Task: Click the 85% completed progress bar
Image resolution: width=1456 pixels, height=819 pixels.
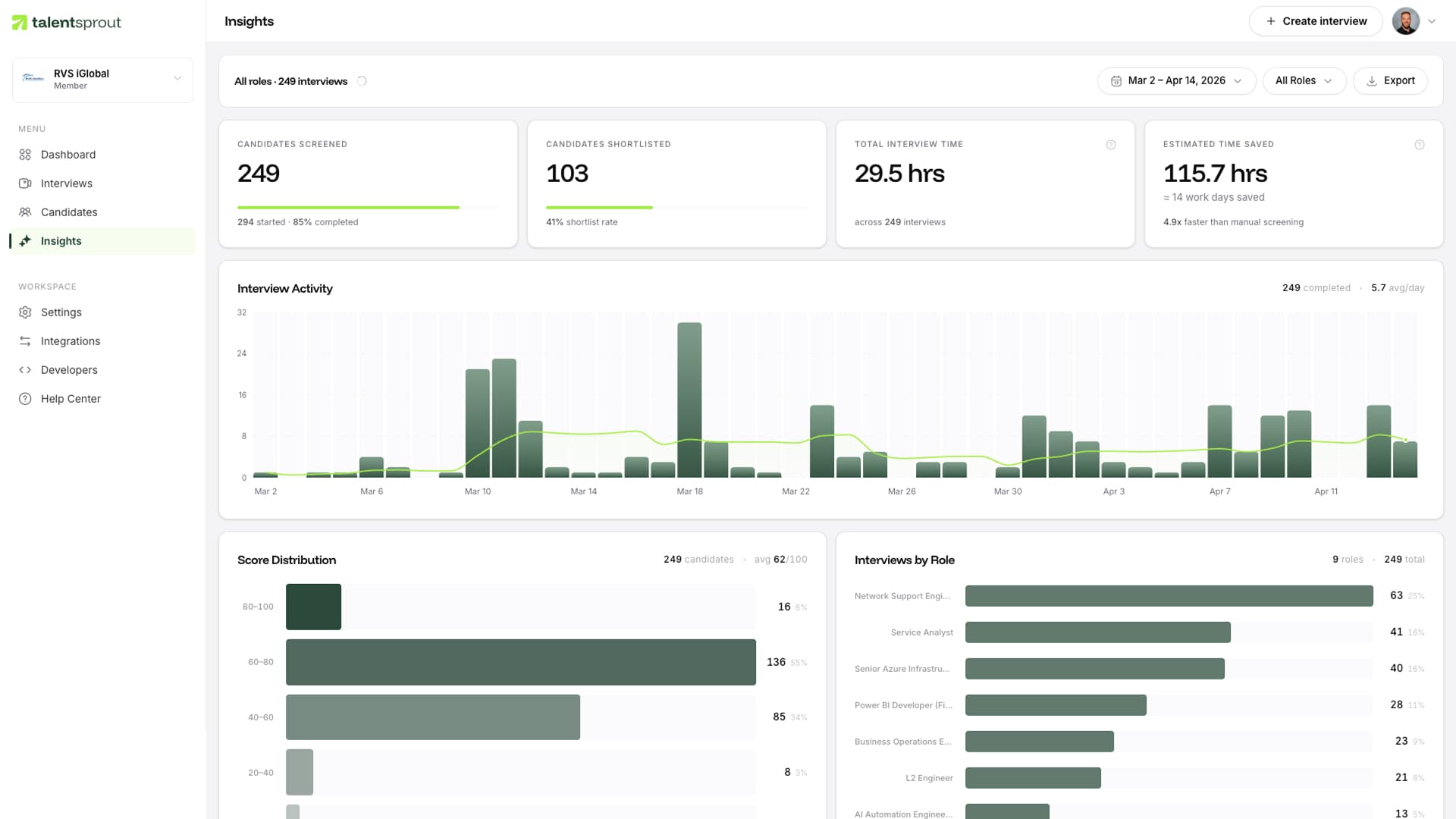Action: tap(348, 207)
